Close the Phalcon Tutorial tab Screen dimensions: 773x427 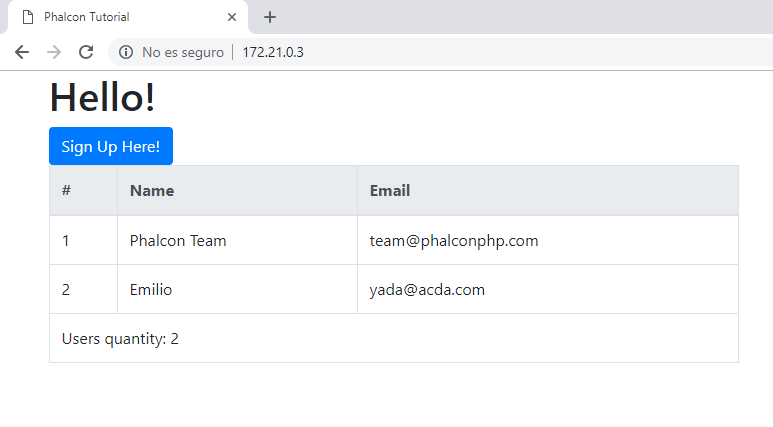(232, 17)
